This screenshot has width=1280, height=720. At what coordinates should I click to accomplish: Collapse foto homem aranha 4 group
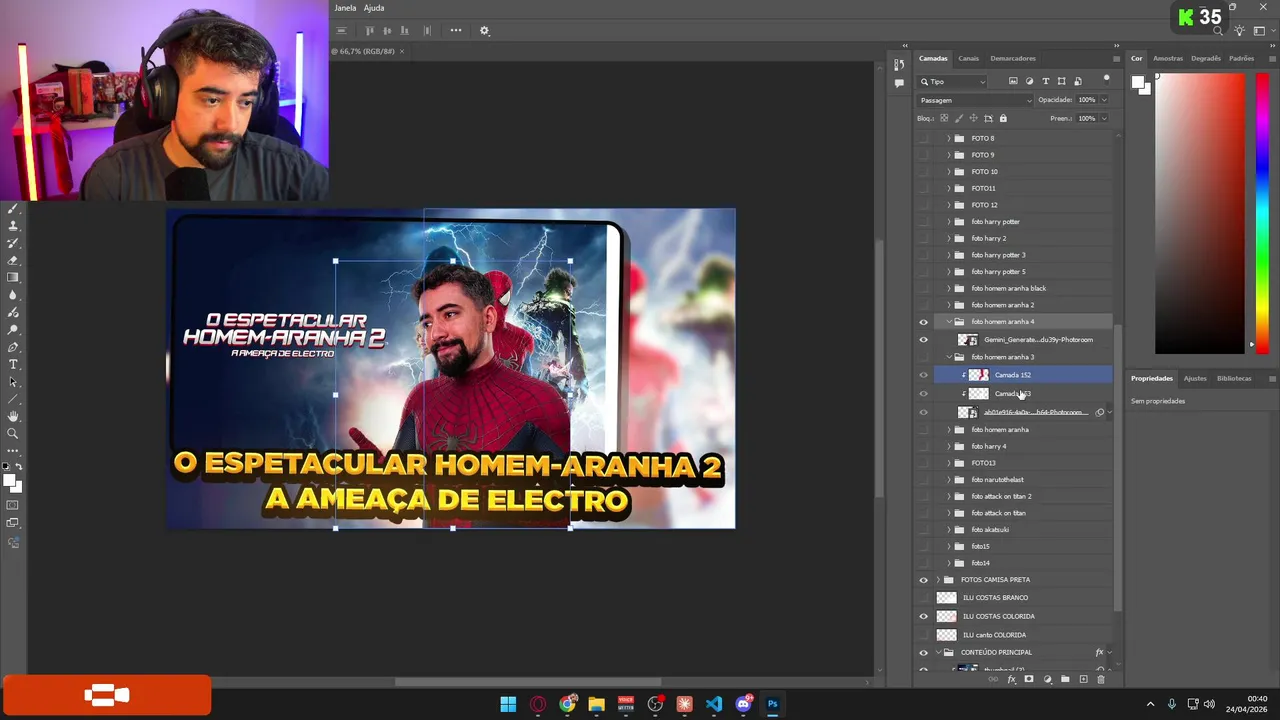tap(949, 322)
